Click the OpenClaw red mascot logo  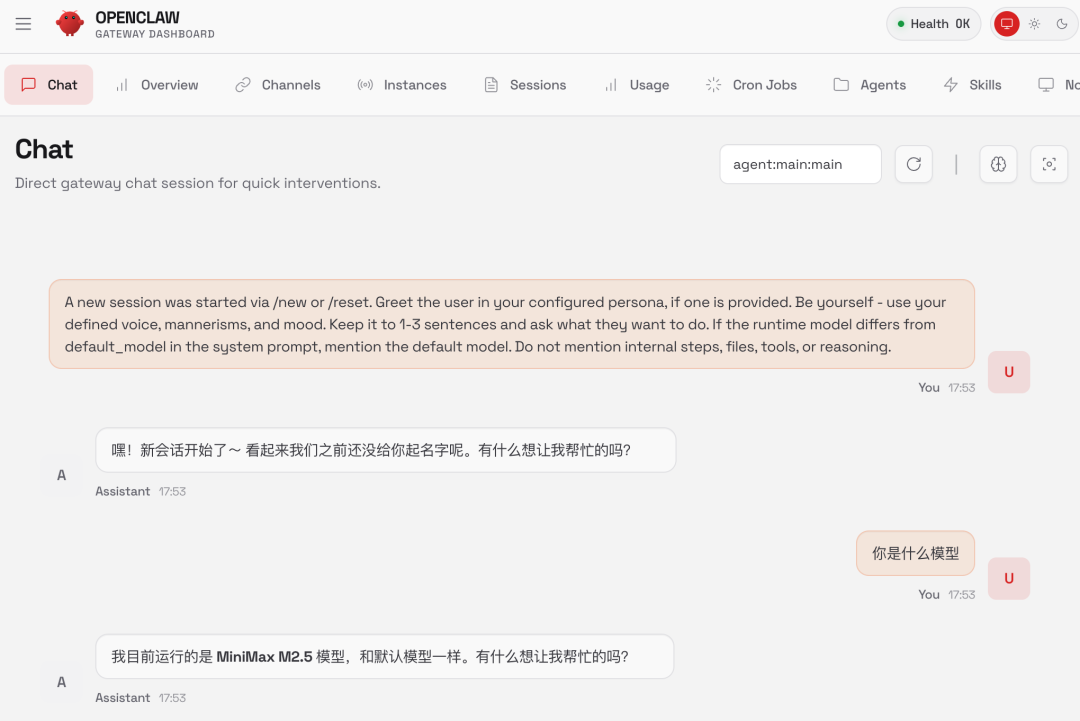(x=69, y=24)
